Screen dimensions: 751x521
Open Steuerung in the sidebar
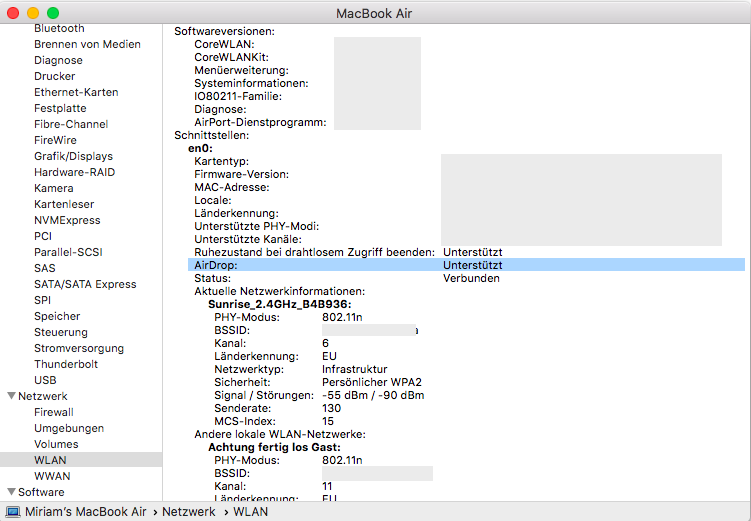[61, 332]
